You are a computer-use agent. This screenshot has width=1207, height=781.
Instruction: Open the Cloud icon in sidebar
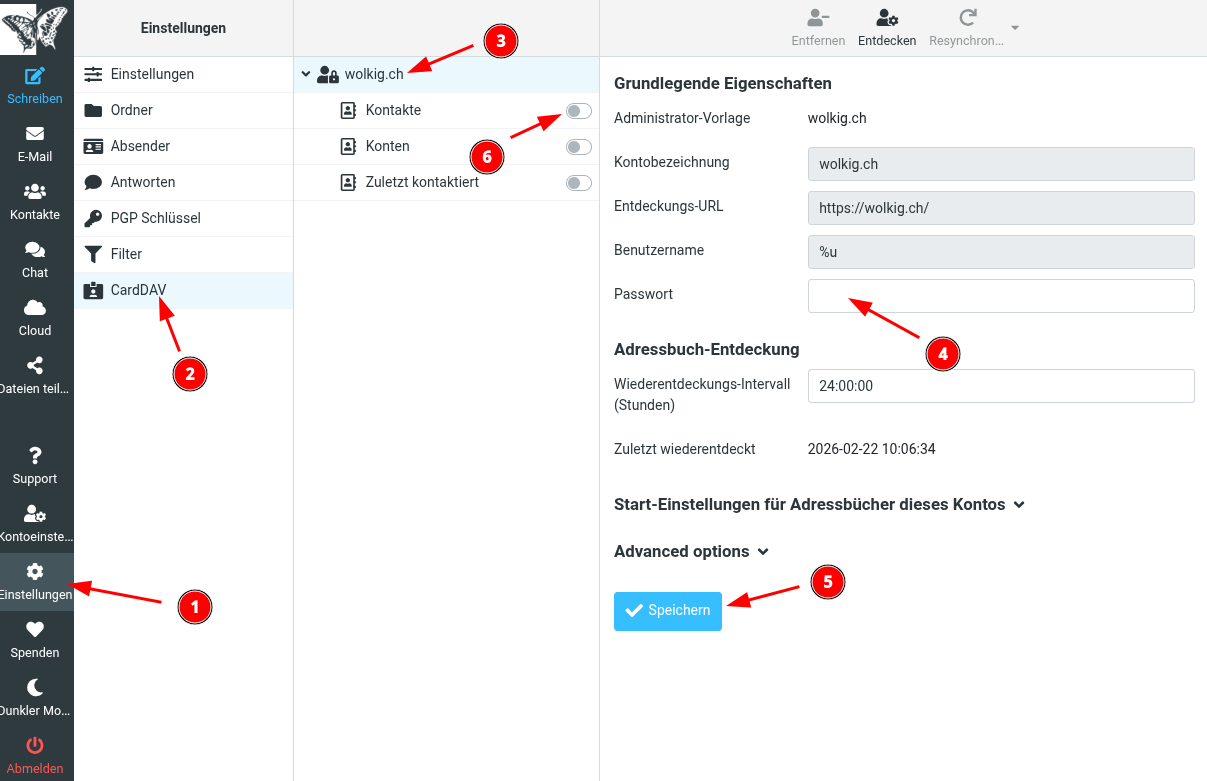coord(35,308)
